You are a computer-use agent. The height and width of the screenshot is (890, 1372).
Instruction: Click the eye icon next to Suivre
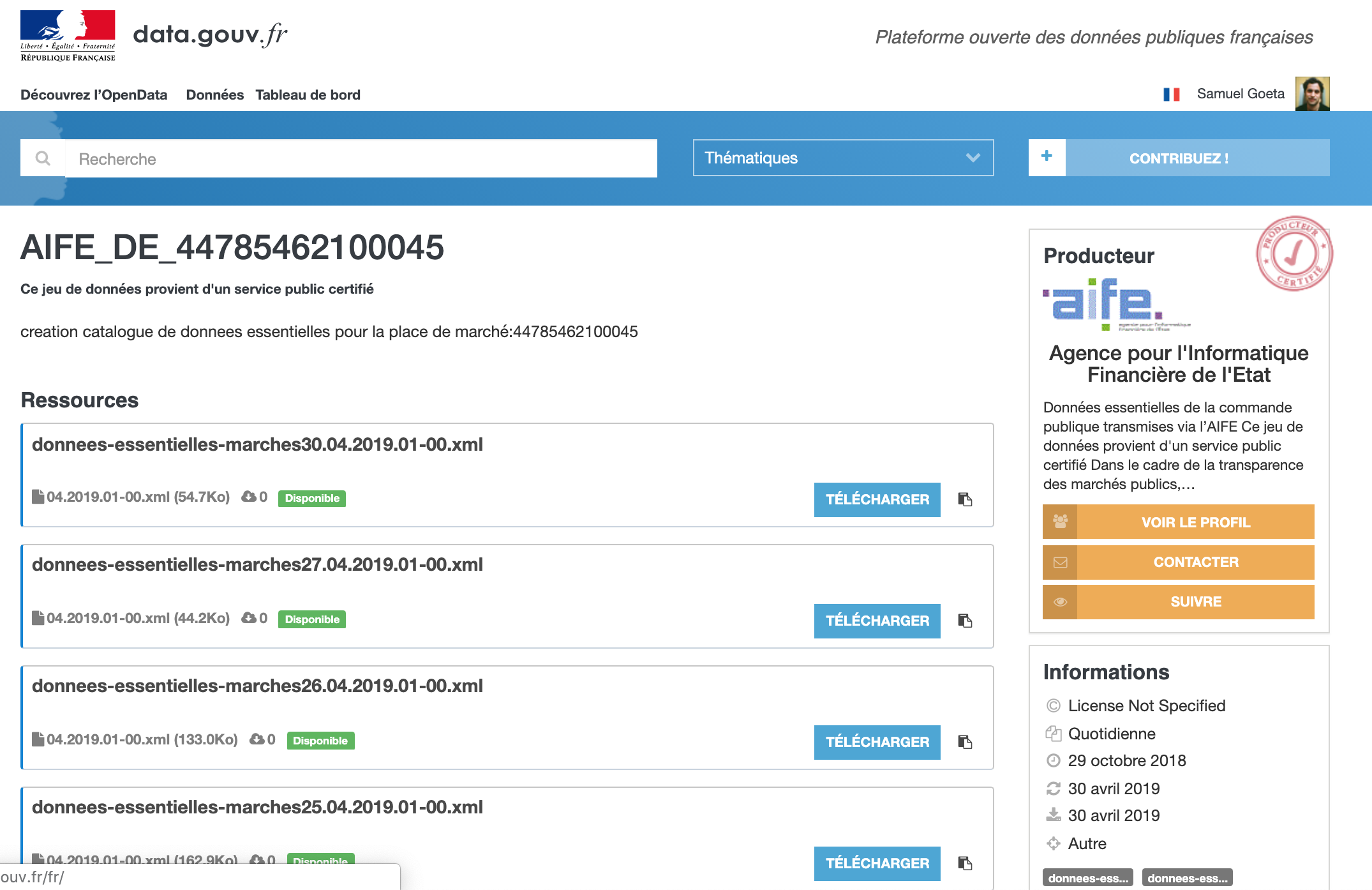[x=1060, y=602]
